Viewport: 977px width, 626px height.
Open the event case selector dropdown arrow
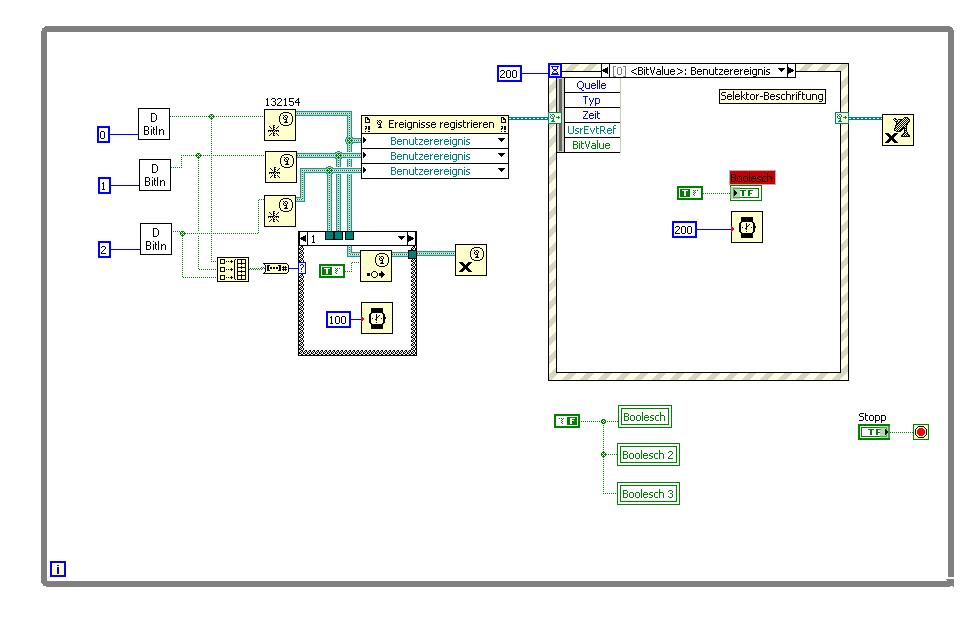coord(781,70)
